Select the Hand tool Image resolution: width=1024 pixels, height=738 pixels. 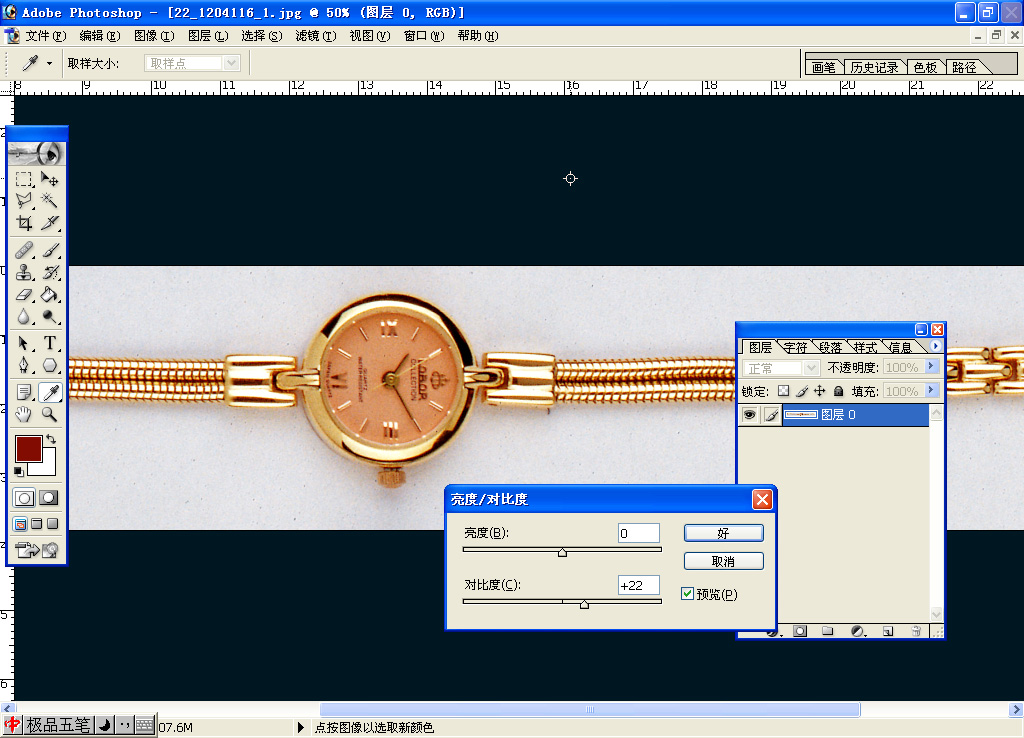click(x=24, y=414)
